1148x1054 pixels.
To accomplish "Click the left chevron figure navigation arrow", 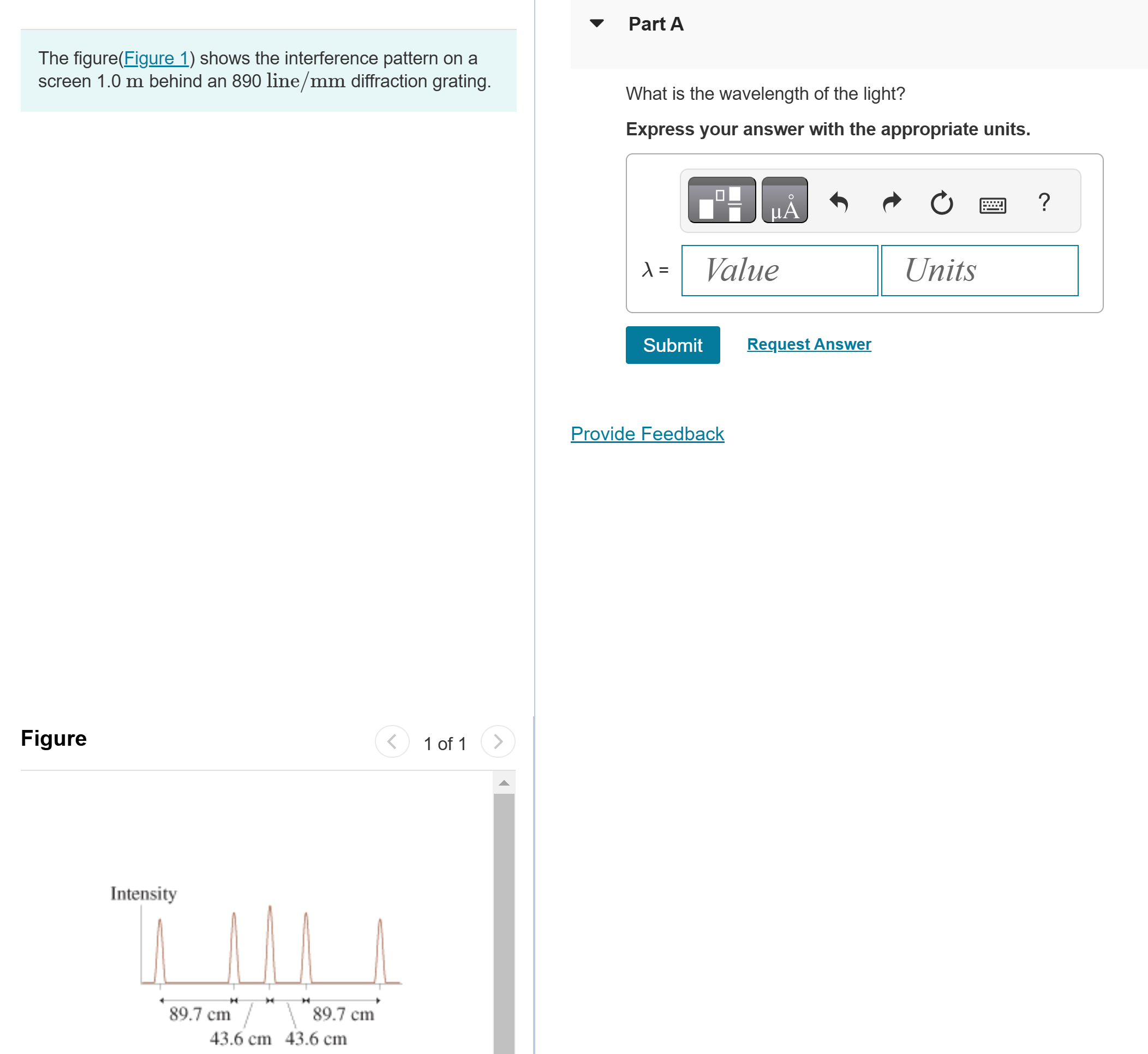I will coord(391,741).
